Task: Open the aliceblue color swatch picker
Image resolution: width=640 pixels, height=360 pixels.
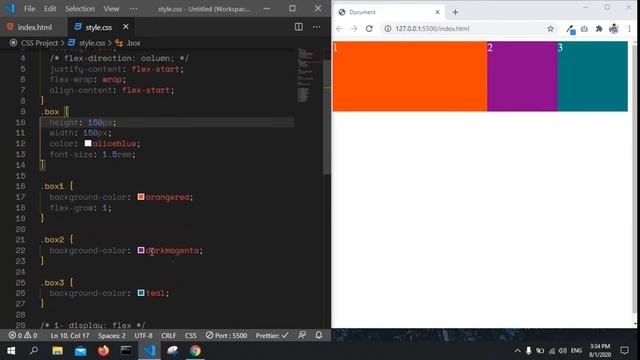Action: [88, 143]
